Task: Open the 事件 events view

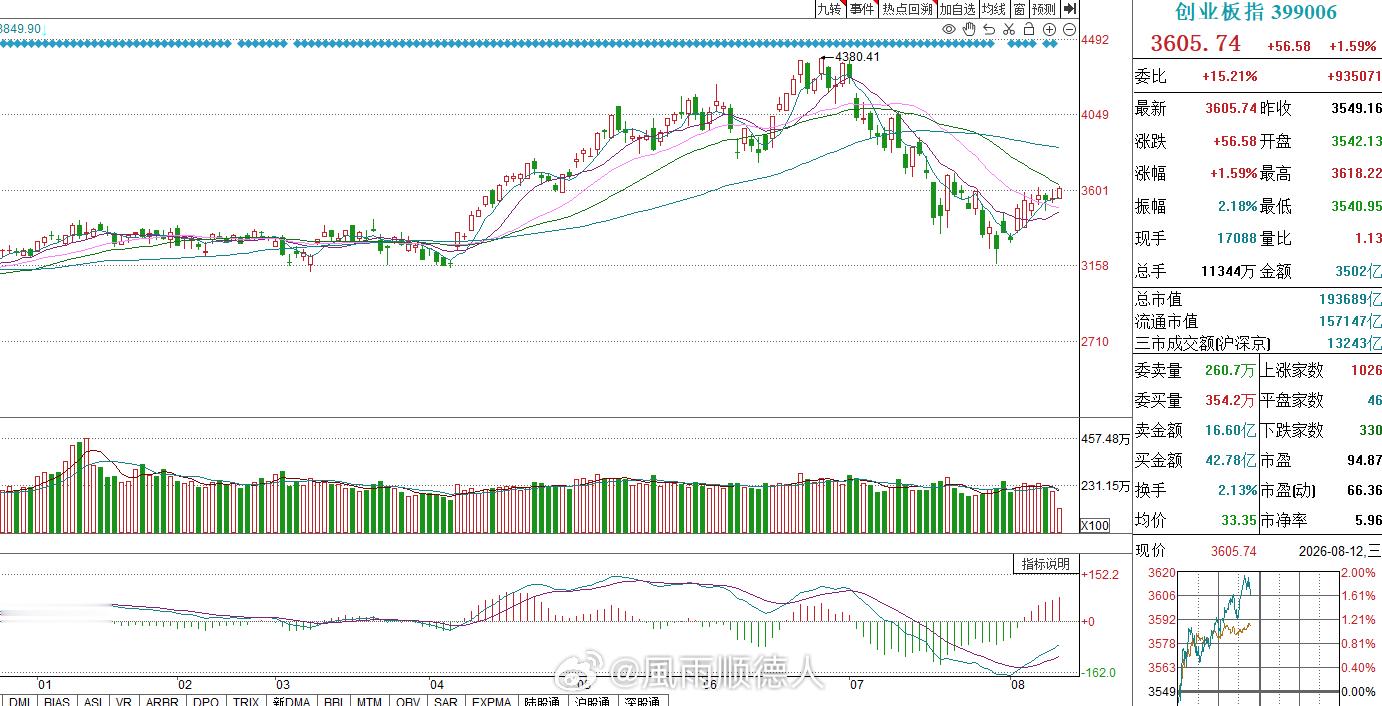Action: click(862, 9)
